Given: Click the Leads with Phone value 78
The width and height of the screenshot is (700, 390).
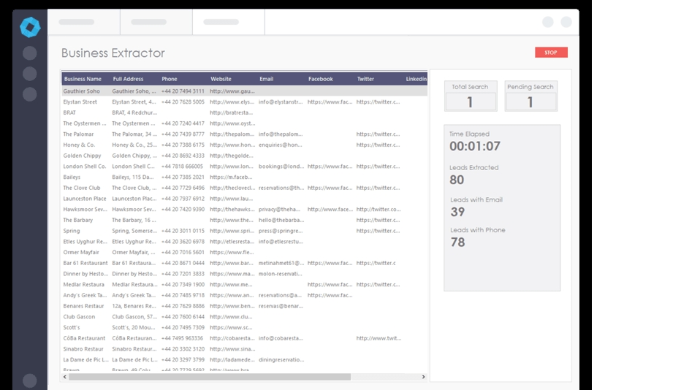Looking at the screenshot, I should point(458,242).
